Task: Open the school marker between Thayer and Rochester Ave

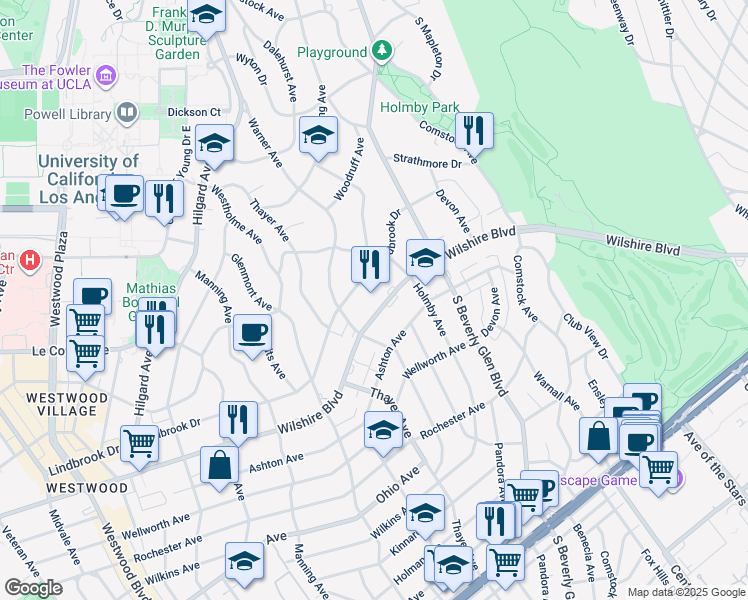Action: pos(384,431)
